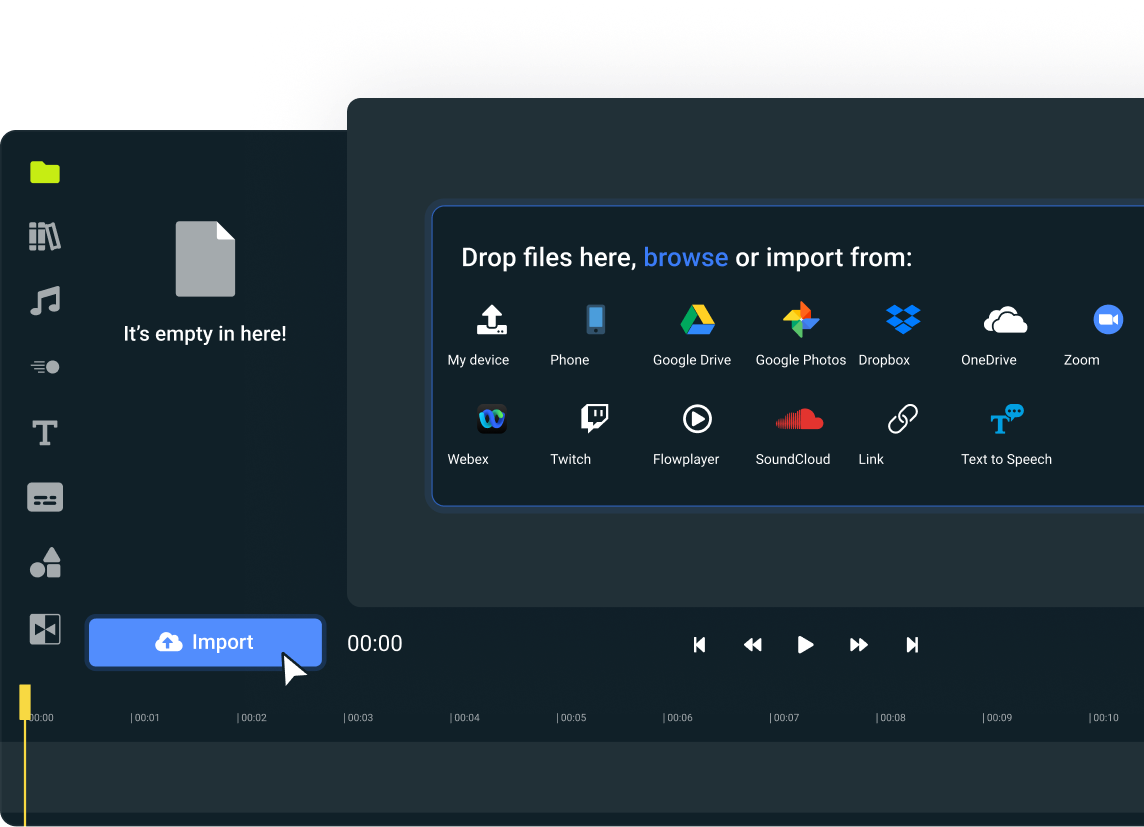Click the browse link to select files
1144x827 pixels.
685,257
